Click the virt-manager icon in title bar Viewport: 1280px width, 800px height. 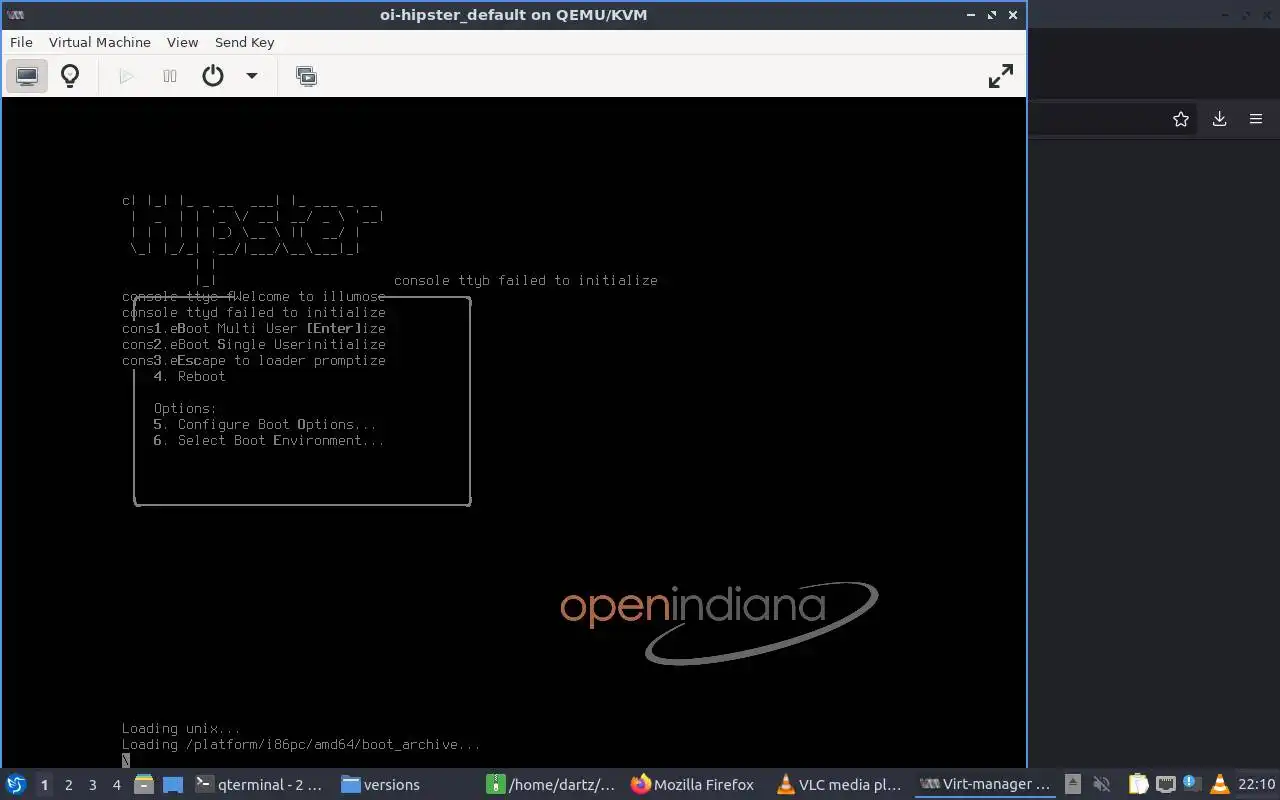[15, 15]
